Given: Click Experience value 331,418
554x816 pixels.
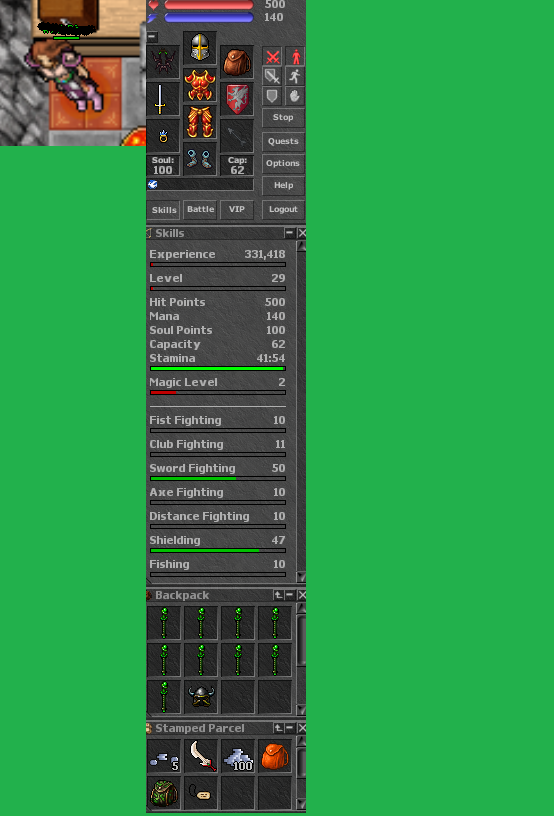Looking at the screenshot, I should click(x=265, y=254).
